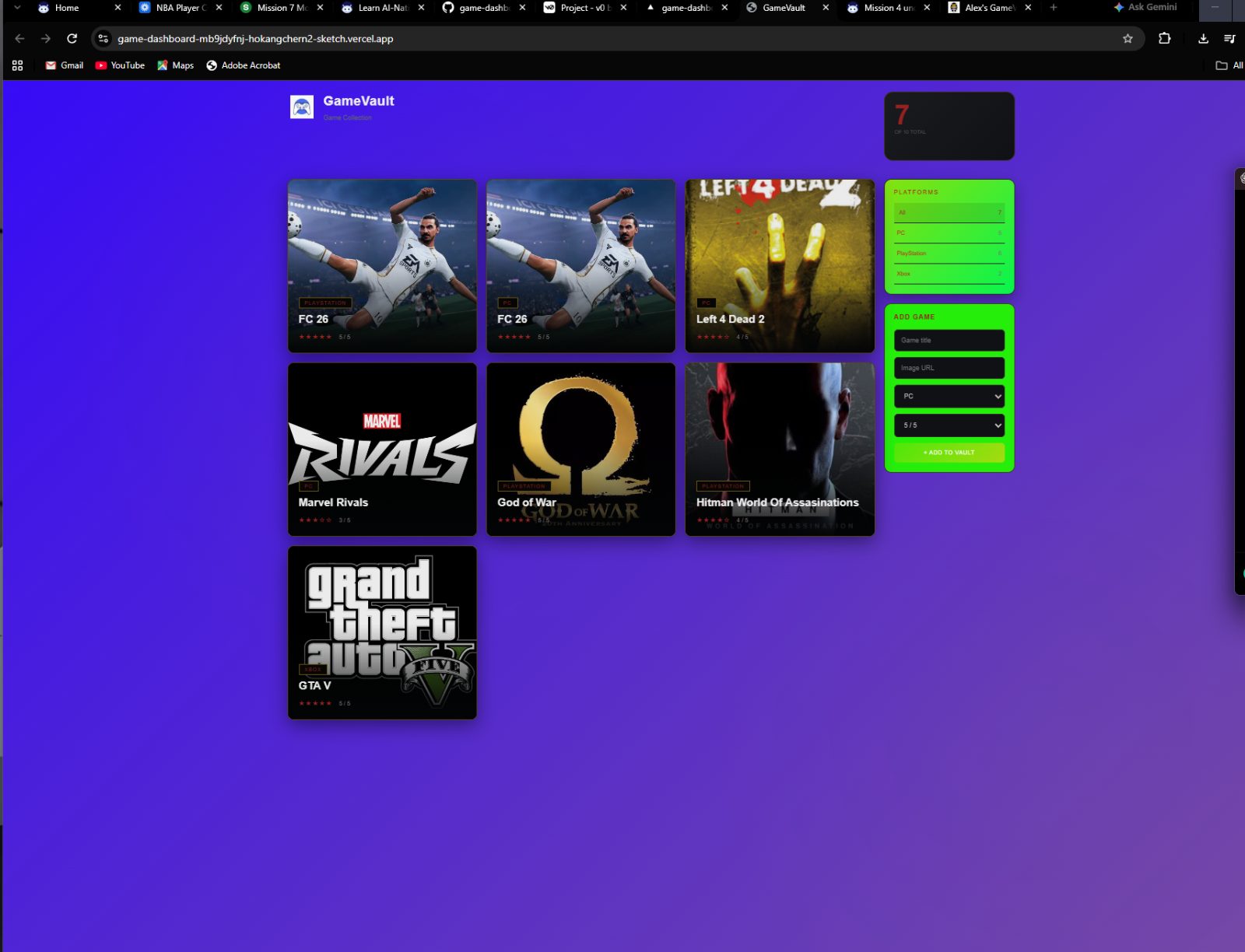
Task: Filter platforms by Xbox
Action: (949, 273)
